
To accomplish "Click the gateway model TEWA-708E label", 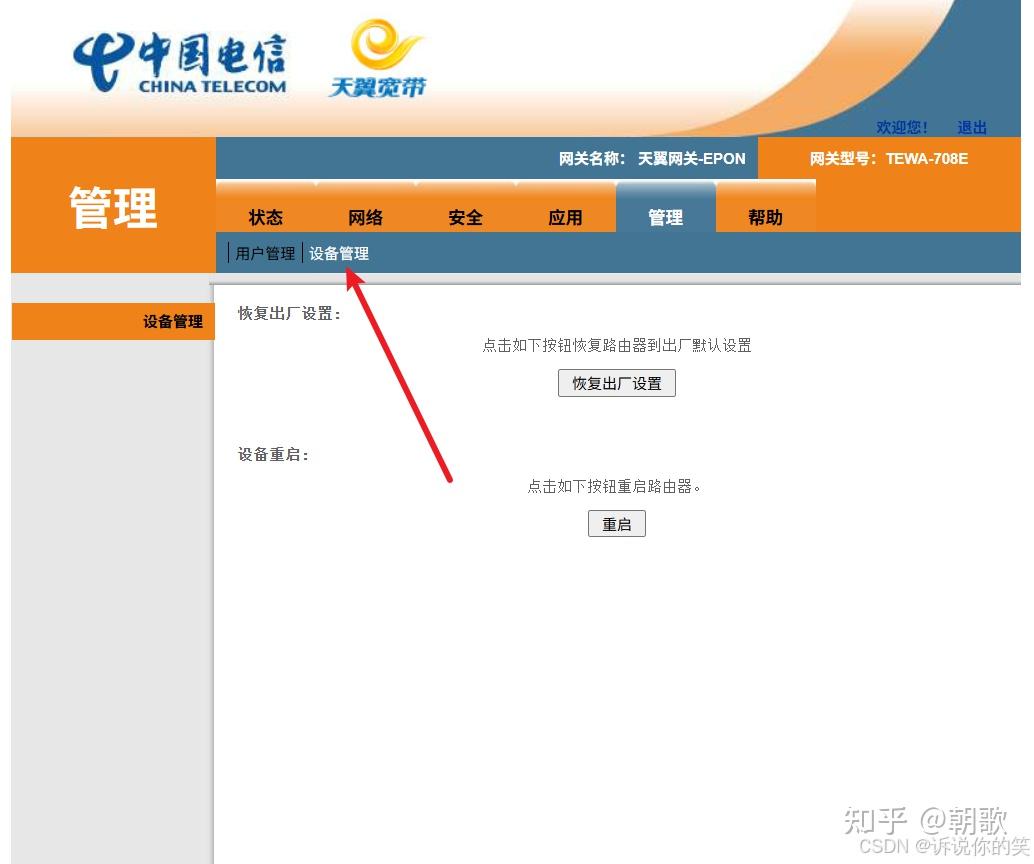I will coord(889,158).
